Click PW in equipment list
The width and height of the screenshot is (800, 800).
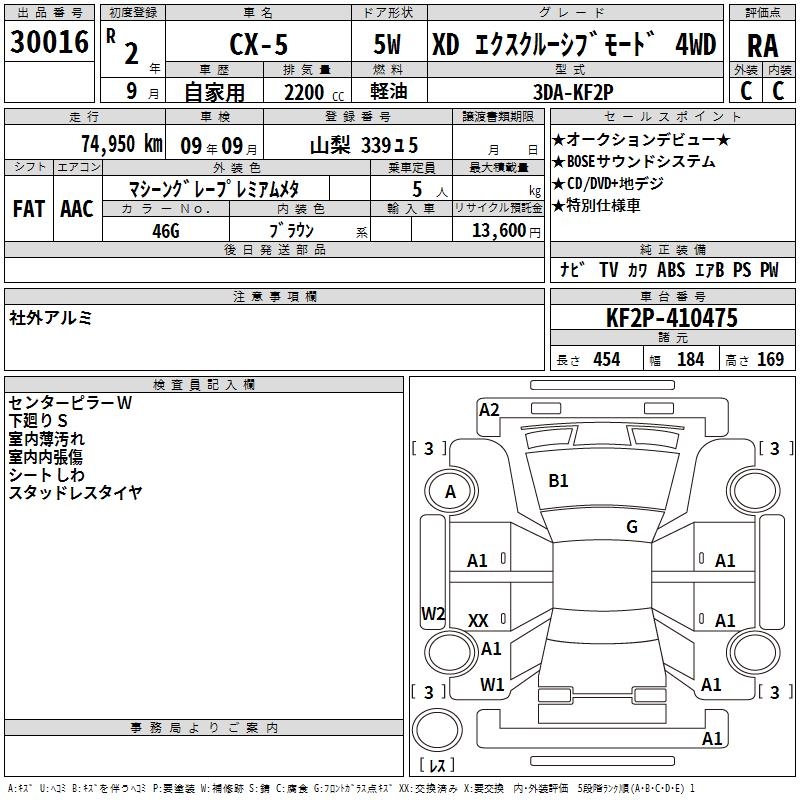(769, 269)
